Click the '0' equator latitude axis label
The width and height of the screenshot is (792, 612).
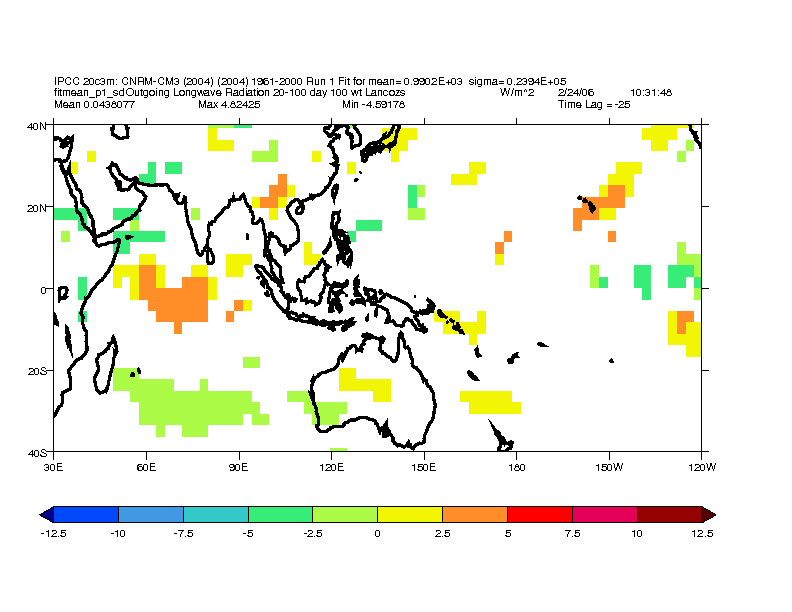[x=43, y=290]
